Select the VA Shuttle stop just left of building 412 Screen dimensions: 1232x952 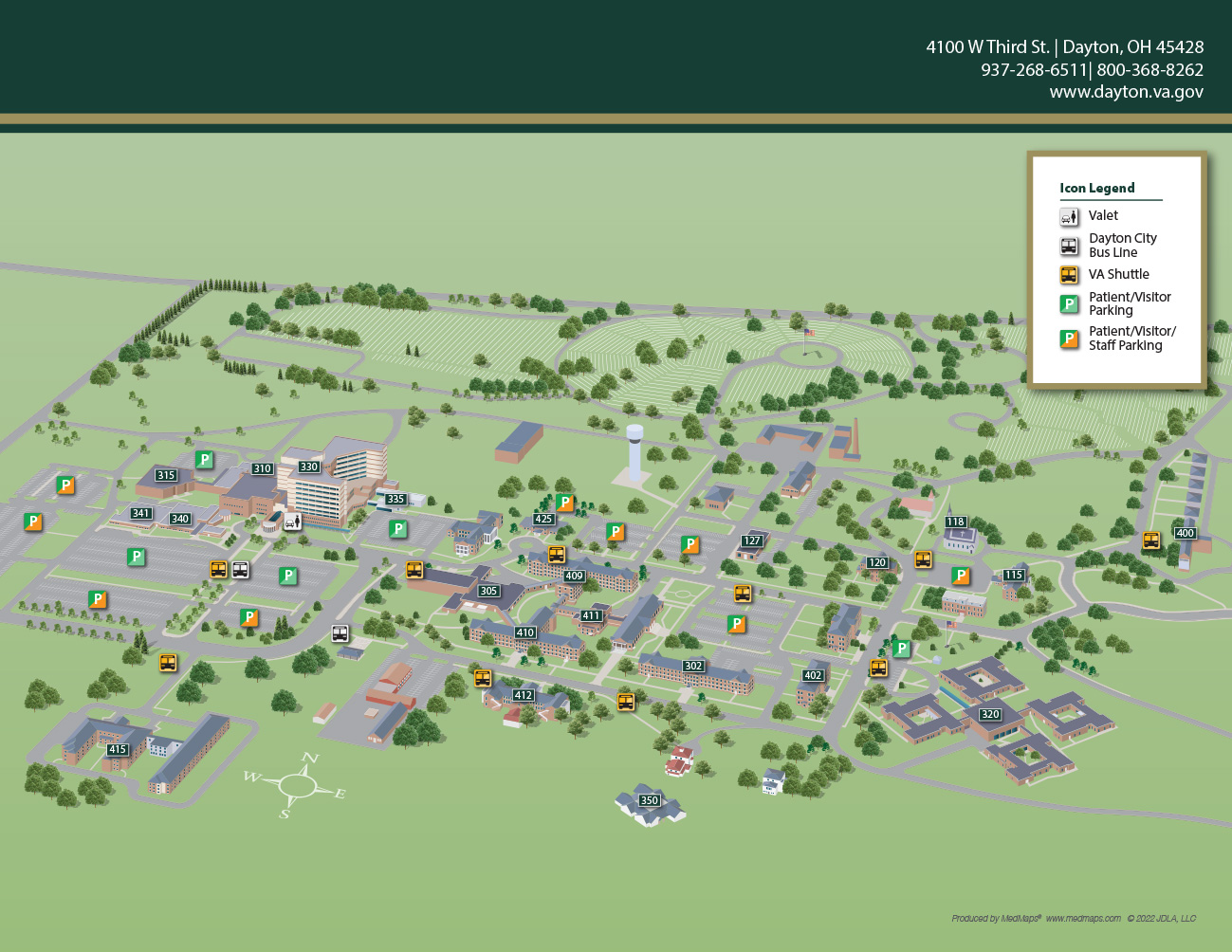[483, 678]
